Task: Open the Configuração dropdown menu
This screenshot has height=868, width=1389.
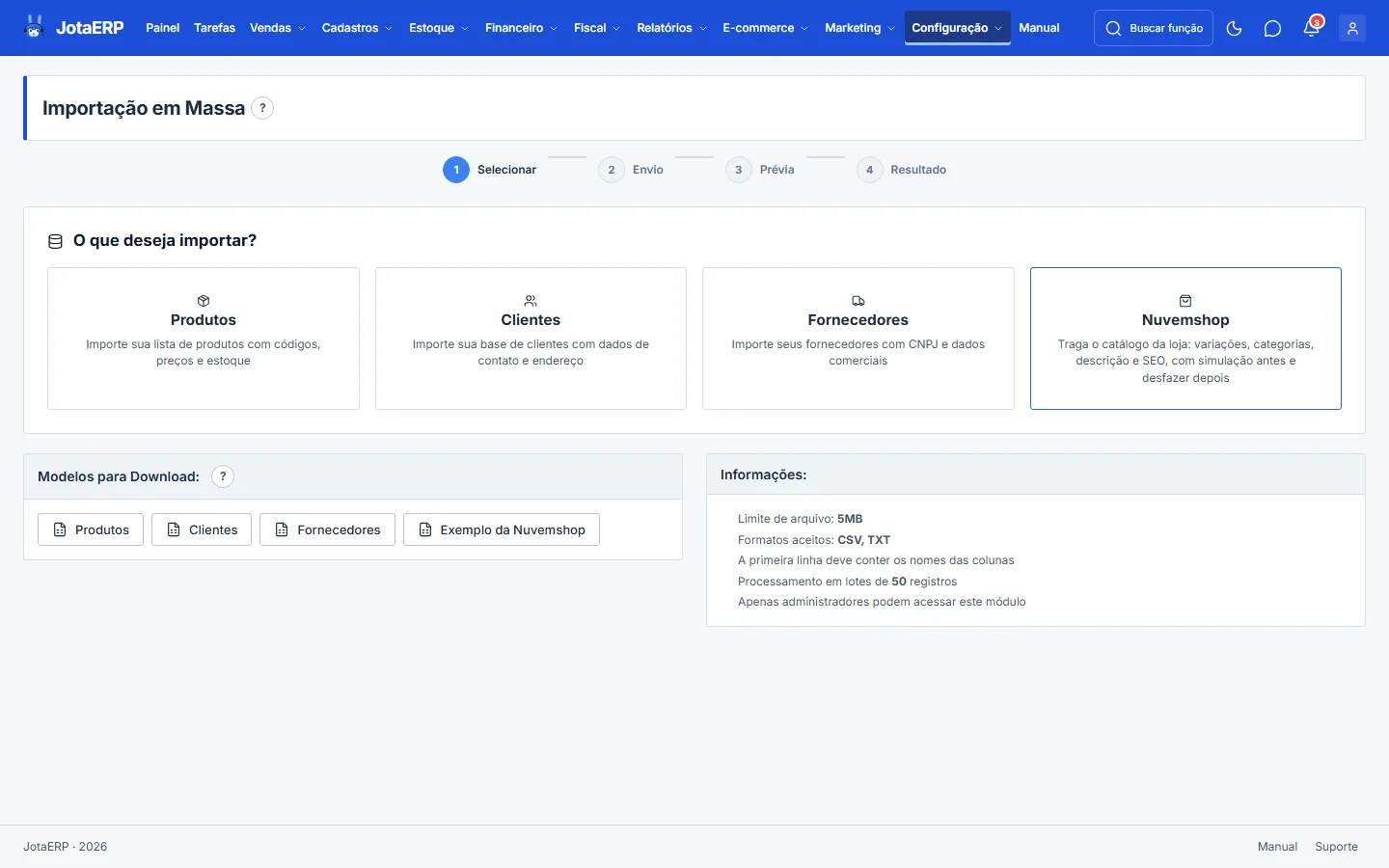Action: pos(957,28)
